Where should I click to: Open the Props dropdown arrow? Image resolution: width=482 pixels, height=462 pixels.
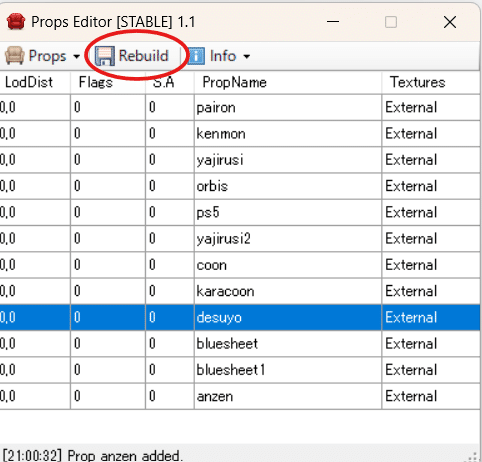pyautogui.click(x=77, y=57)
